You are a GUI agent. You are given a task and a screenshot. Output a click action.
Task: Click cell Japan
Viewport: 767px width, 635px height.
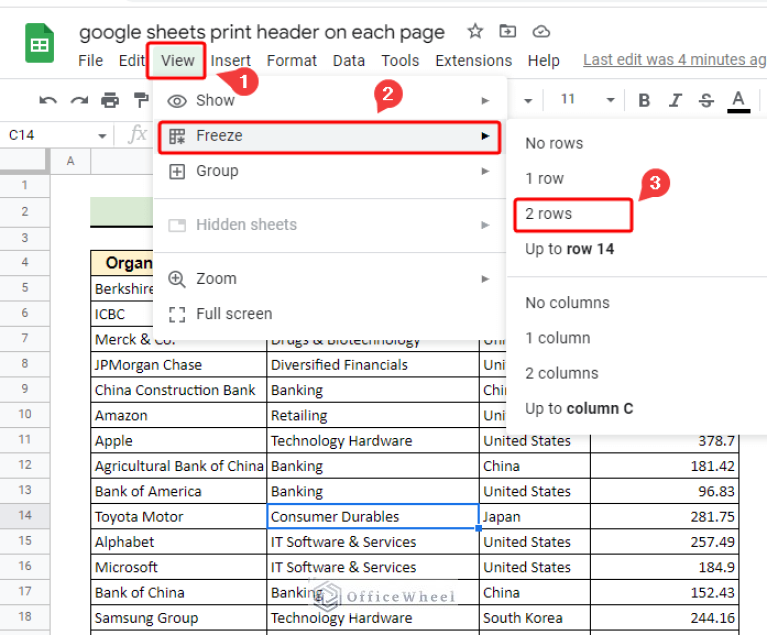[x=535, y=517]
